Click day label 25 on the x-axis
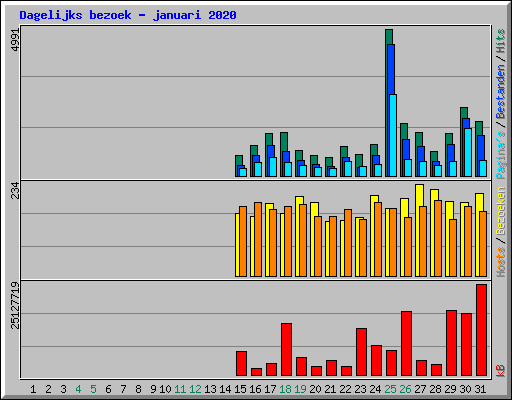 click(390, 389)
